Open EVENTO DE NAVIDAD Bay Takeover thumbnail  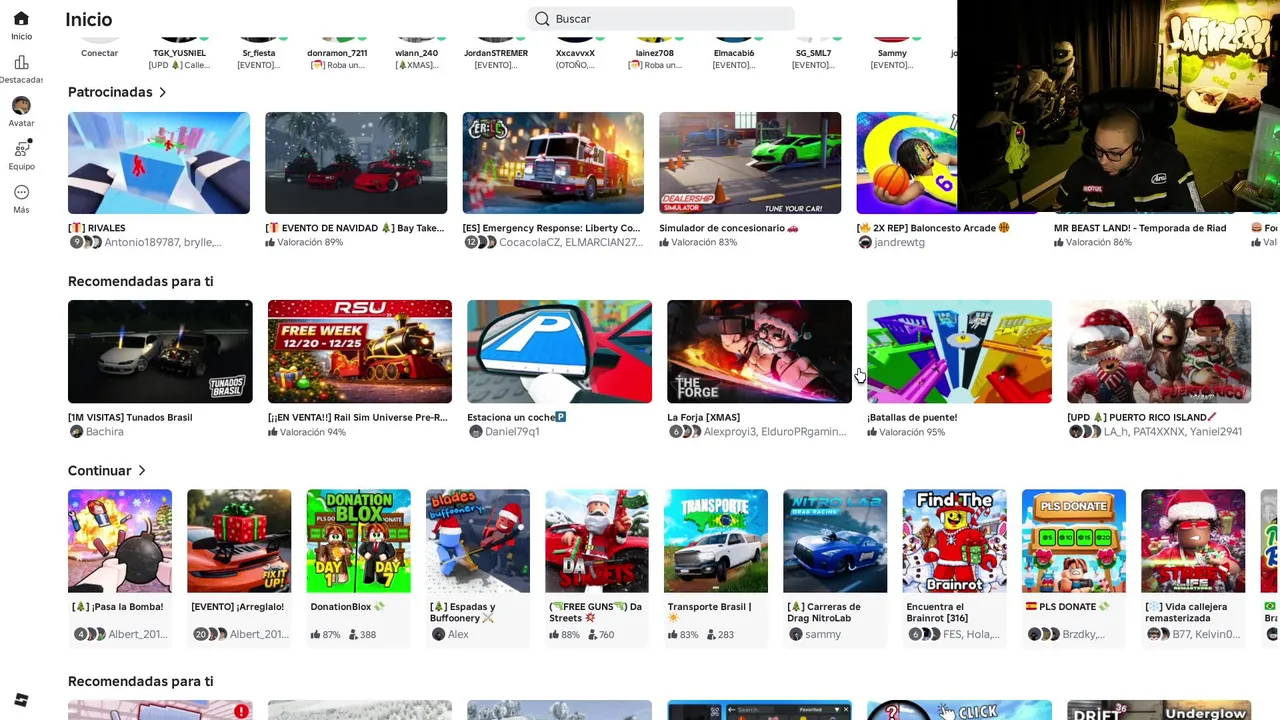(356, 162)
